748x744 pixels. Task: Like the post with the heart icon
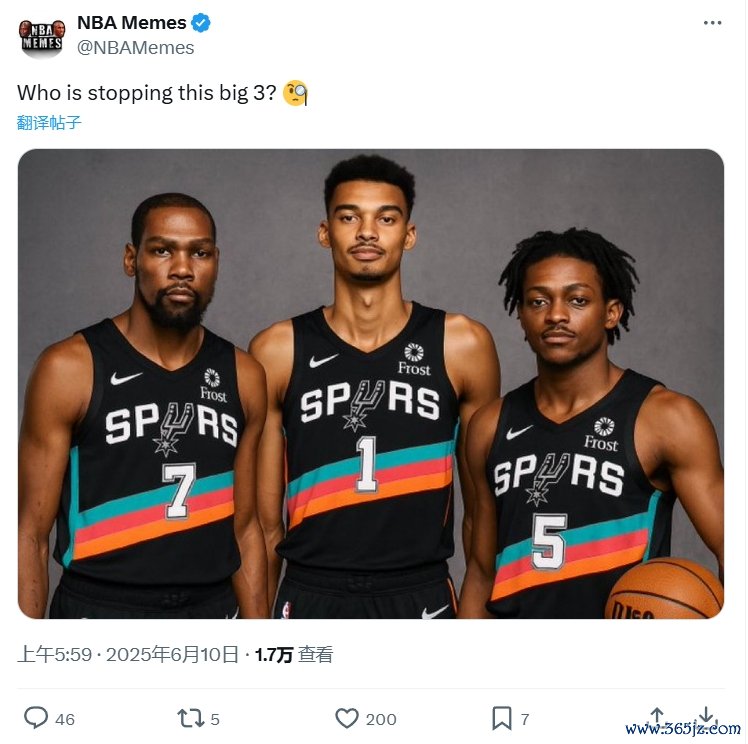(347, 718)
